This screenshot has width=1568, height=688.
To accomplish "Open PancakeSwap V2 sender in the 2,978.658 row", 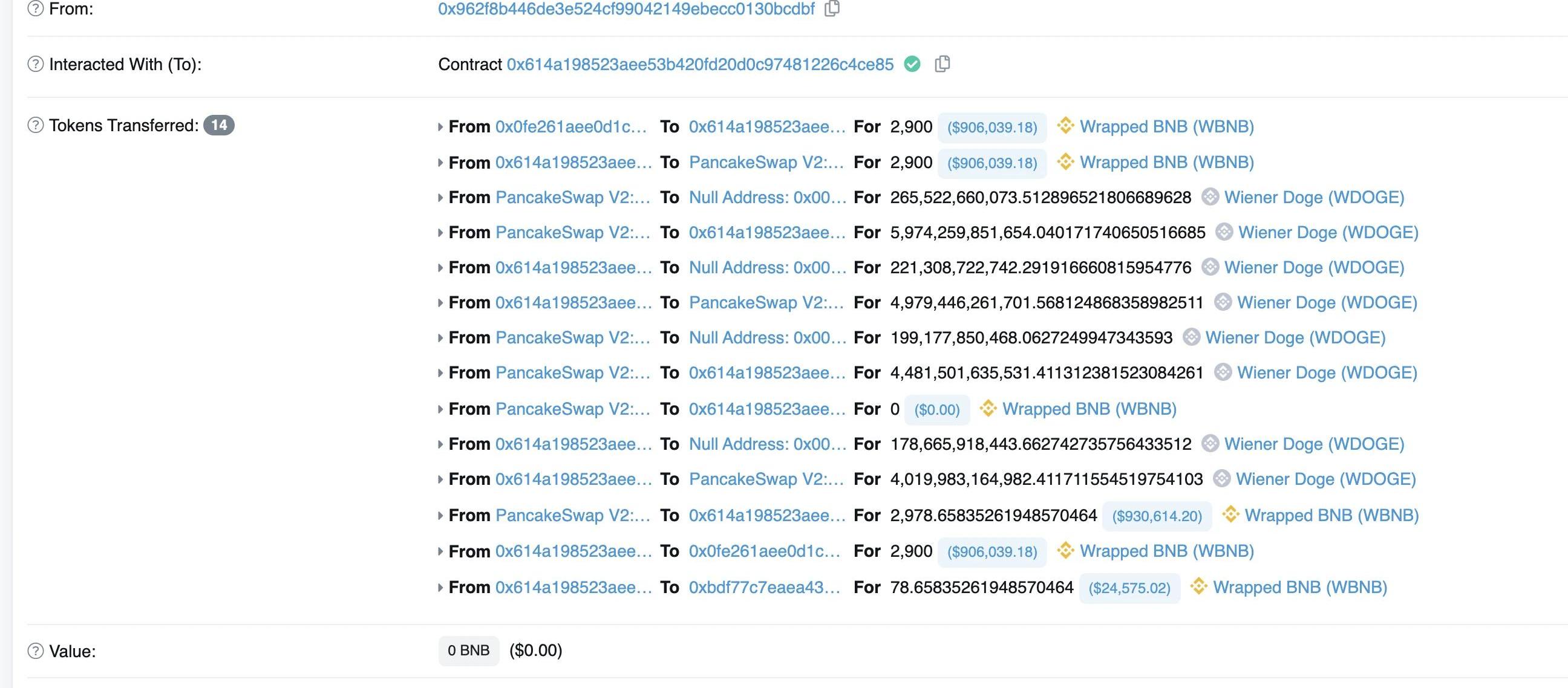I will point(573,514).
